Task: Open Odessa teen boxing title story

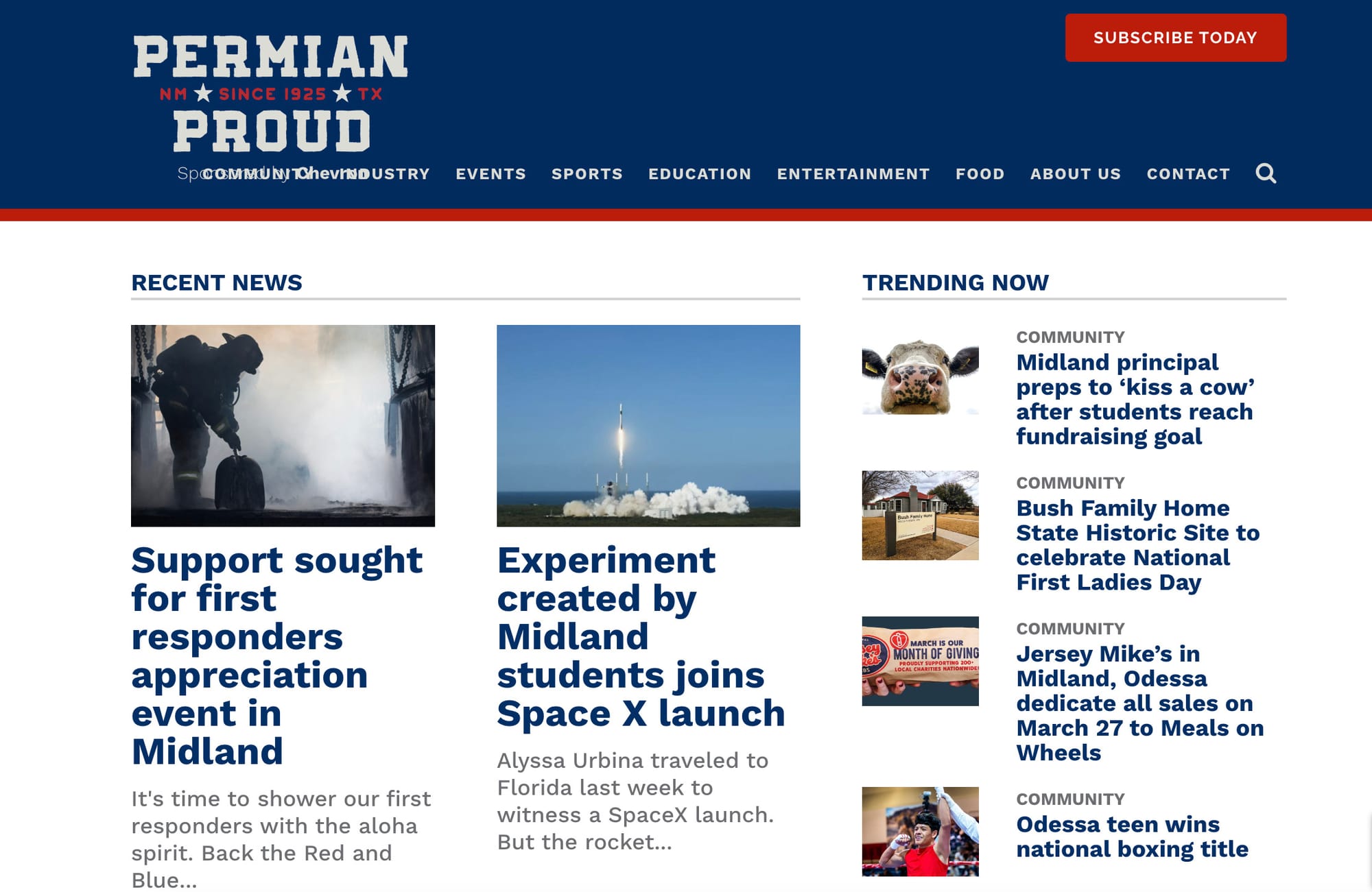Action: coord(1132,836)
